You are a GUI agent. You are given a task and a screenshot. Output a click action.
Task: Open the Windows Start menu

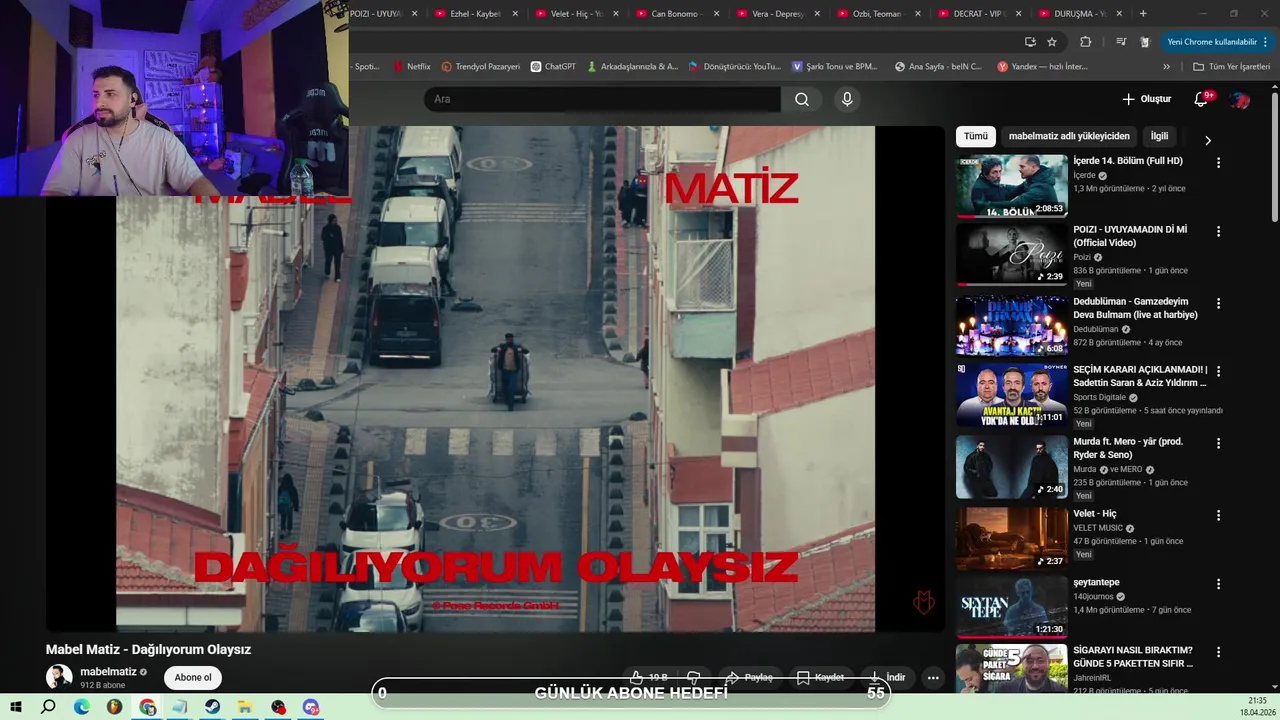pos(15,706)
